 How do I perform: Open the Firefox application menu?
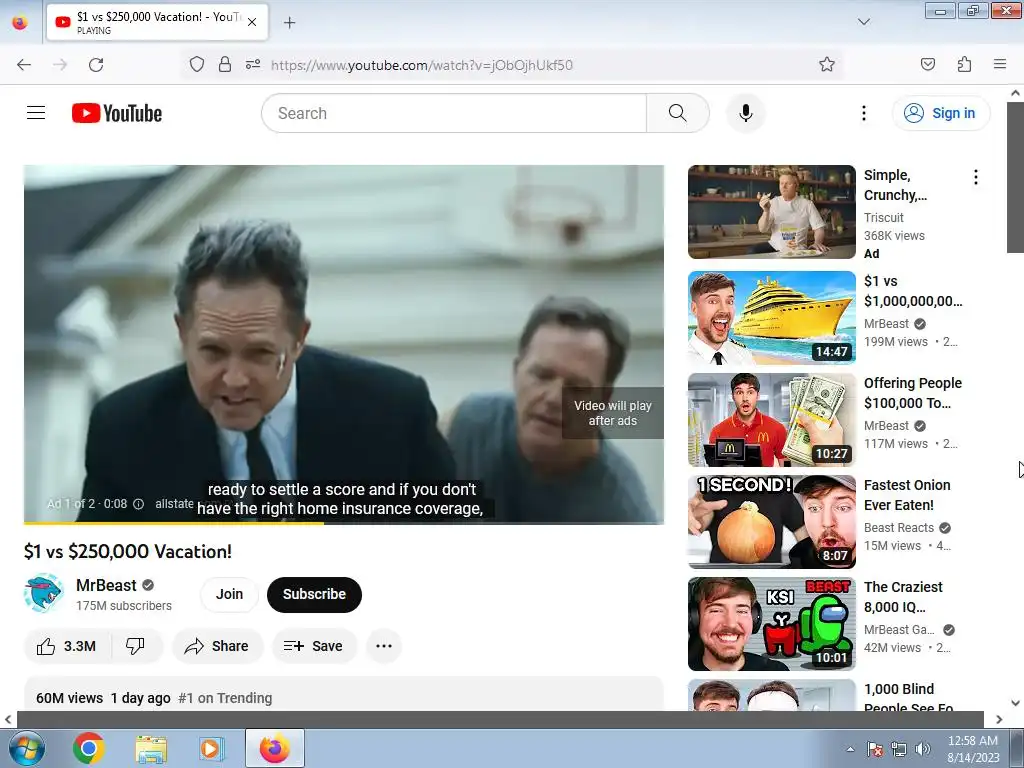[x=1000, y=64]
